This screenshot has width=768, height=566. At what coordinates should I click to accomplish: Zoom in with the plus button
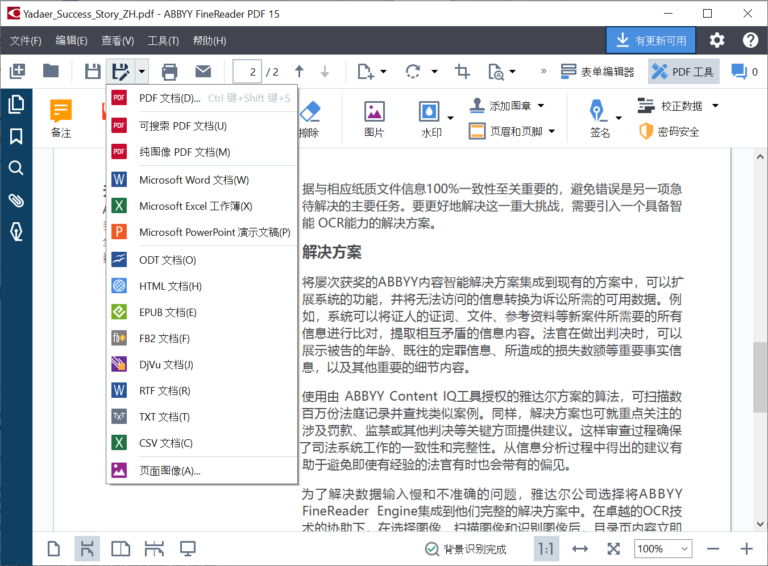point(746,549)
